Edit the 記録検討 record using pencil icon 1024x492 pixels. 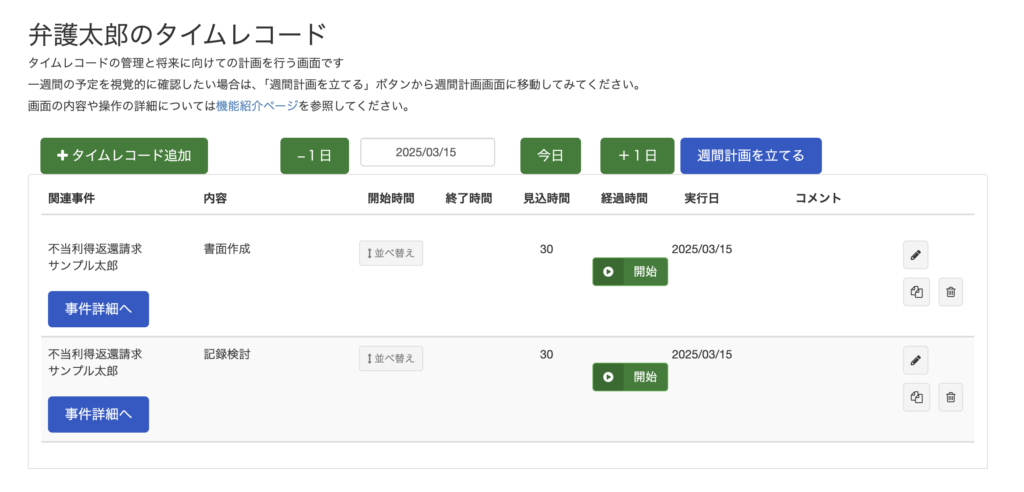tap(915, 360)
